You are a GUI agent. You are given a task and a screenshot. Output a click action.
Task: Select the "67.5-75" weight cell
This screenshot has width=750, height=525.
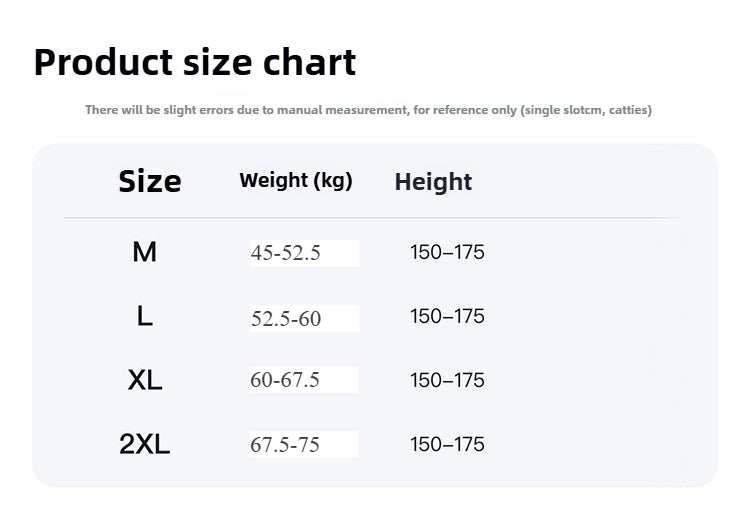(x=285, y=445)
